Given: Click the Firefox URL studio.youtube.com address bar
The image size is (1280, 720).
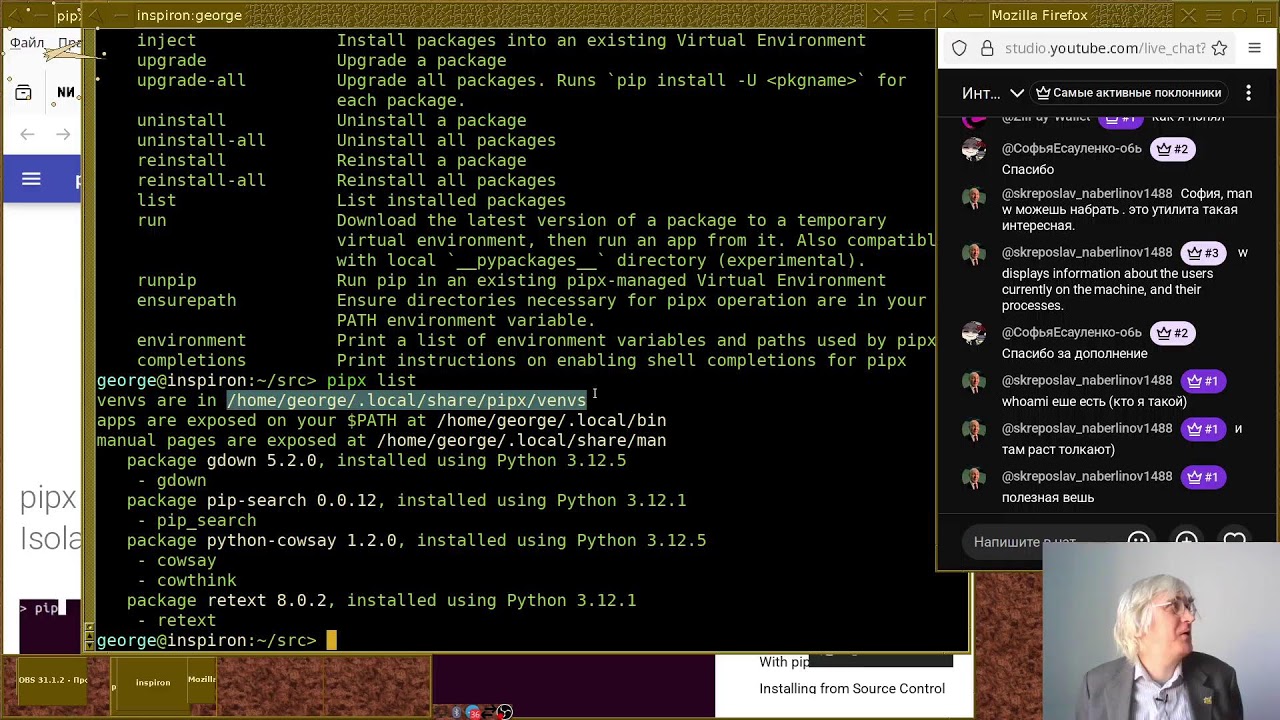Looking at the screenshot, I should 1105,48.
